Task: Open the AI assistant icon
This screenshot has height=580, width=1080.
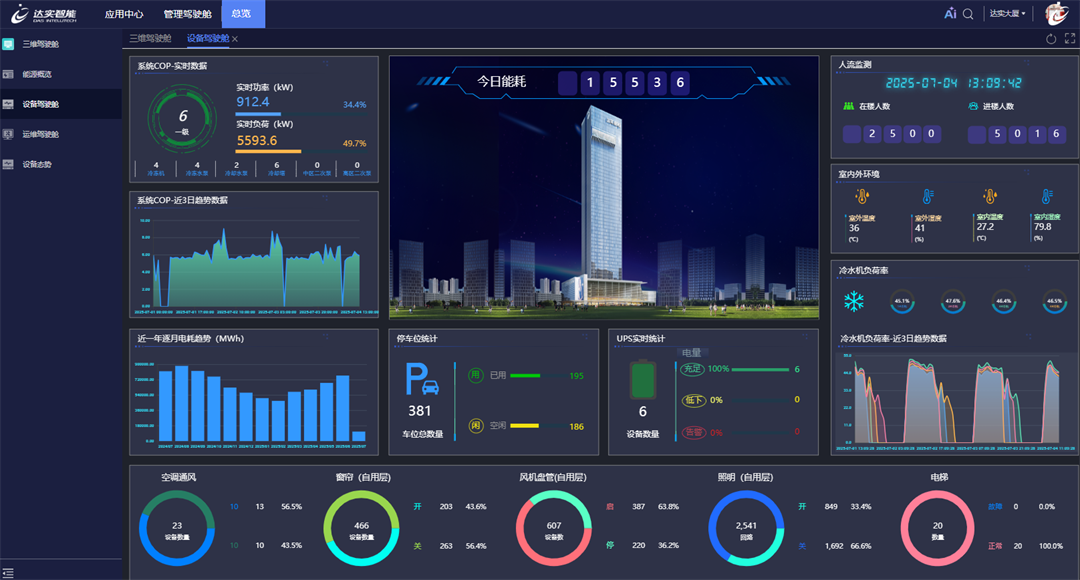Action: [950, 14]
